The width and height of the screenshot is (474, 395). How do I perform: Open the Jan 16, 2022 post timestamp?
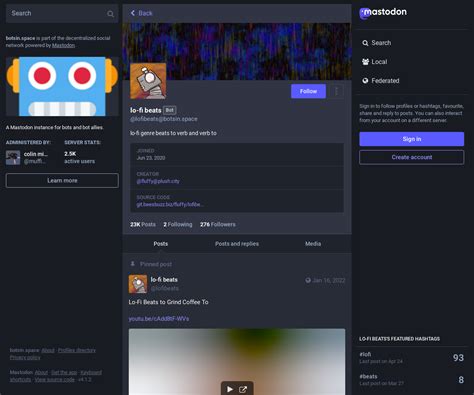click(x=329, y=280)
